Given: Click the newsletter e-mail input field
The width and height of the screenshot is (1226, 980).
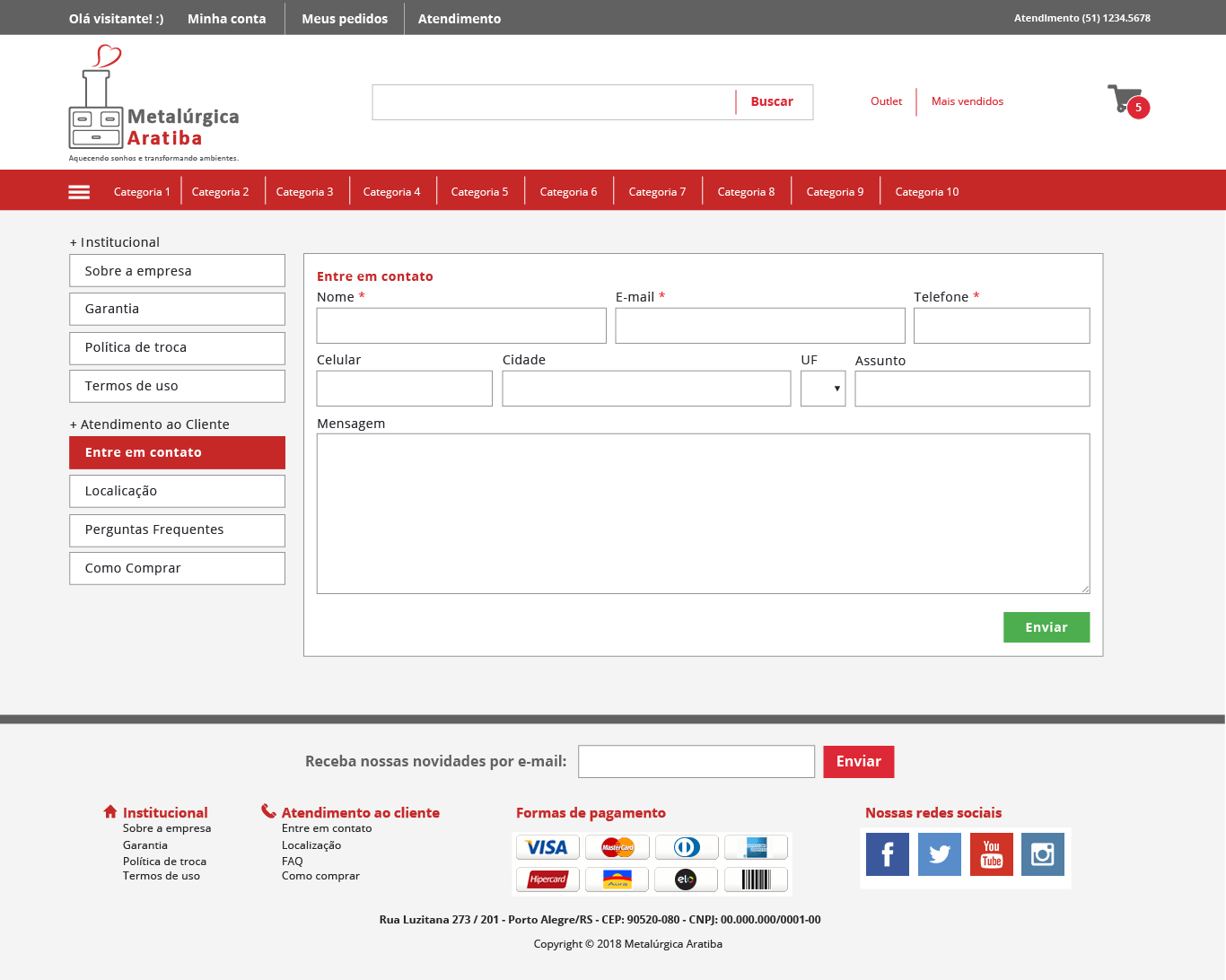Looking at the screenshot, I should coord(696,762).
